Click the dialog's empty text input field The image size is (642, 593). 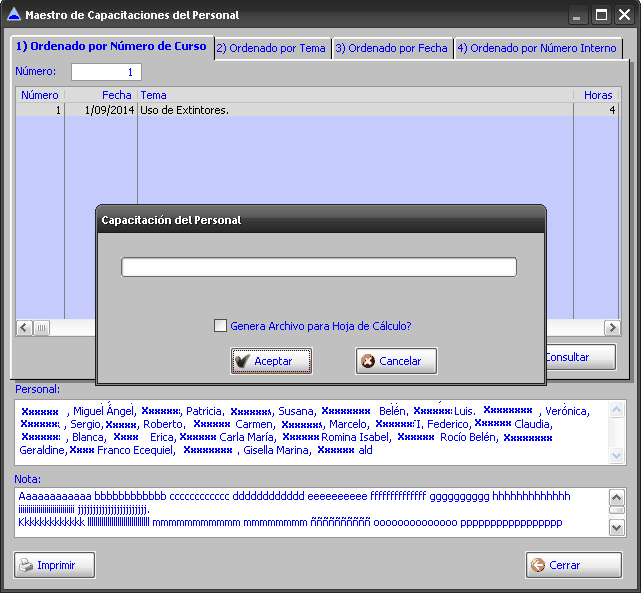click(319, 267)
